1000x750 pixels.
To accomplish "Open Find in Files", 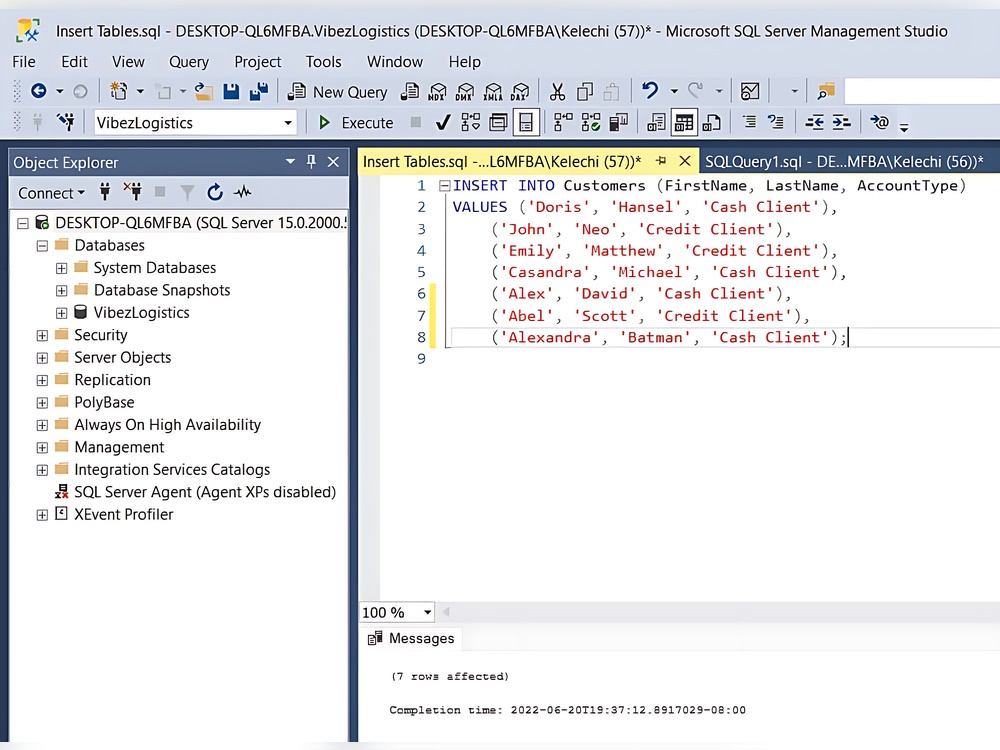I will [x=826, y=91].
